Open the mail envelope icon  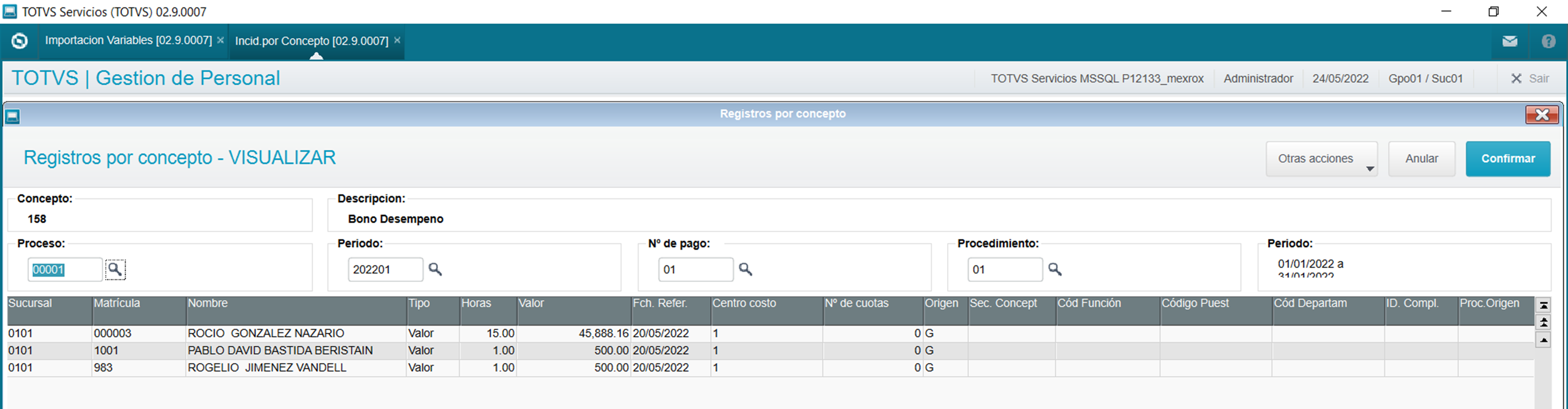tap(1509, 41)
